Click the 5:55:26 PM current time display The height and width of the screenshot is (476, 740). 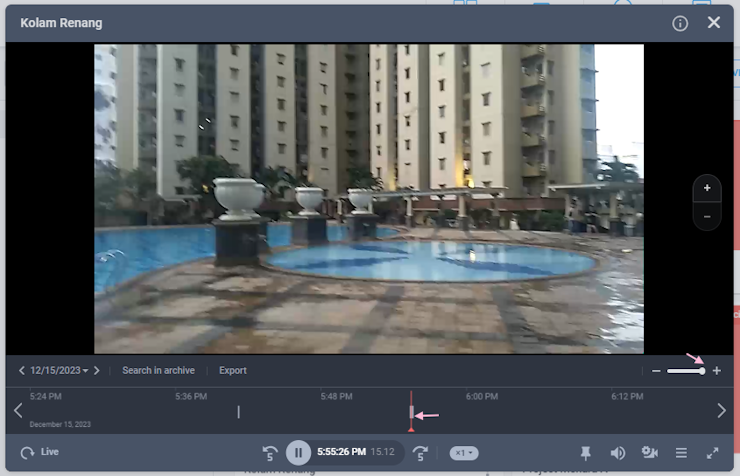tap(341, 452)
